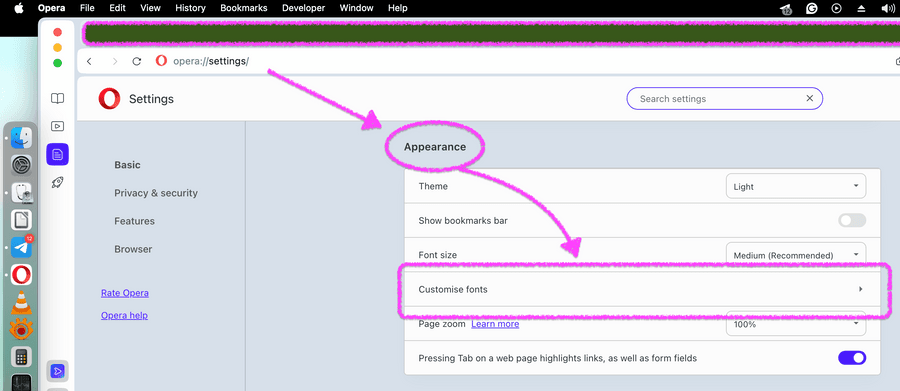Click the highlighted purple document sidebar icon

point(57,154)
